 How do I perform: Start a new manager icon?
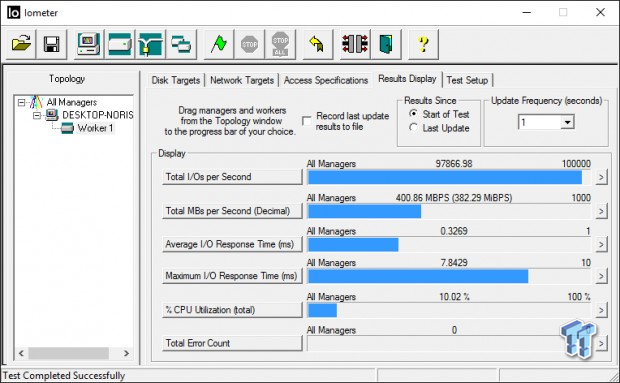(x=89, y=44)
